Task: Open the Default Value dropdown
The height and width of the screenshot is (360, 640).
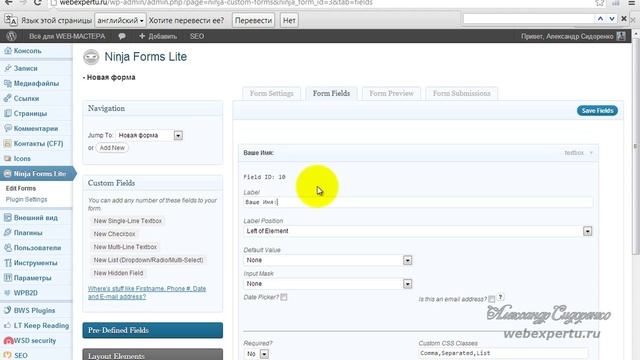Action: [328, 260]
